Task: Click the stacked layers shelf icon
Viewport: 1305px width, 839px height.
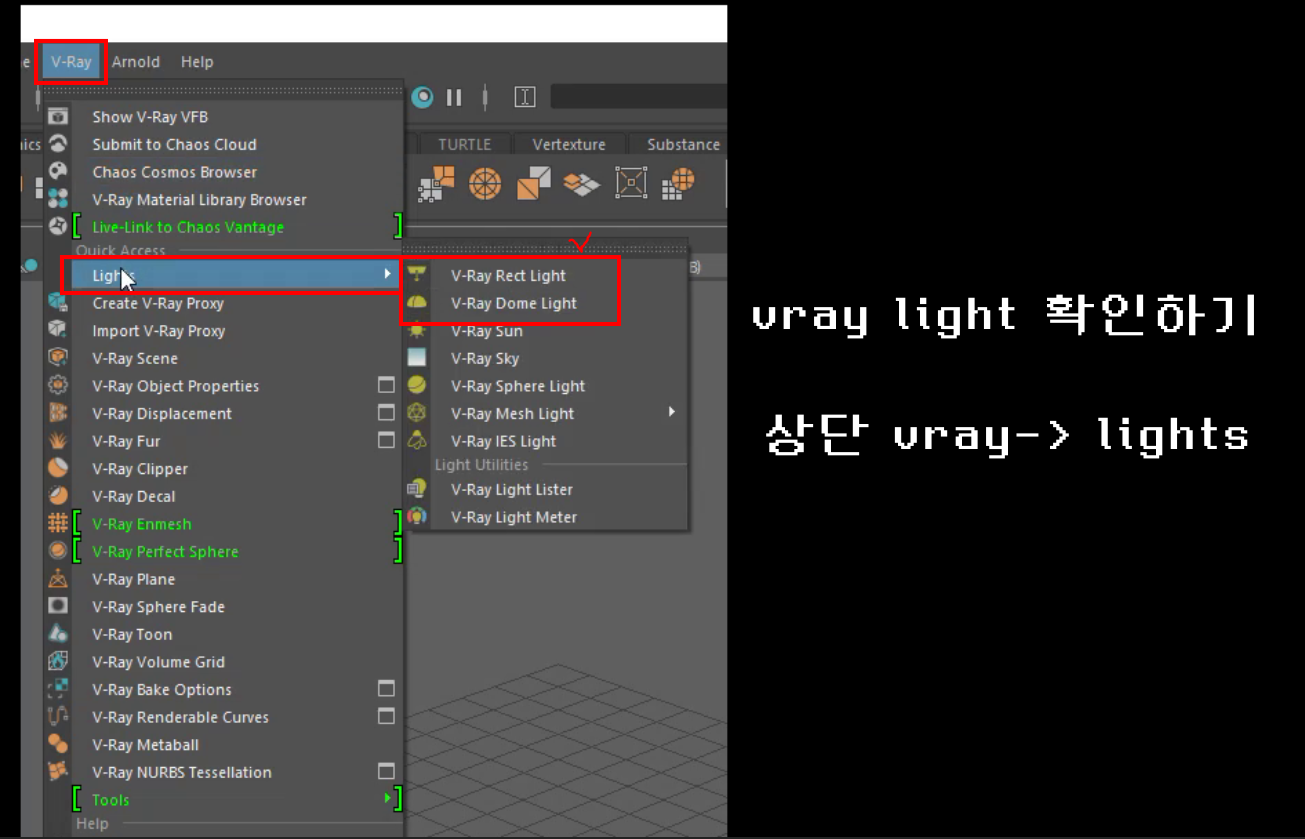Action: coord(581,183)
